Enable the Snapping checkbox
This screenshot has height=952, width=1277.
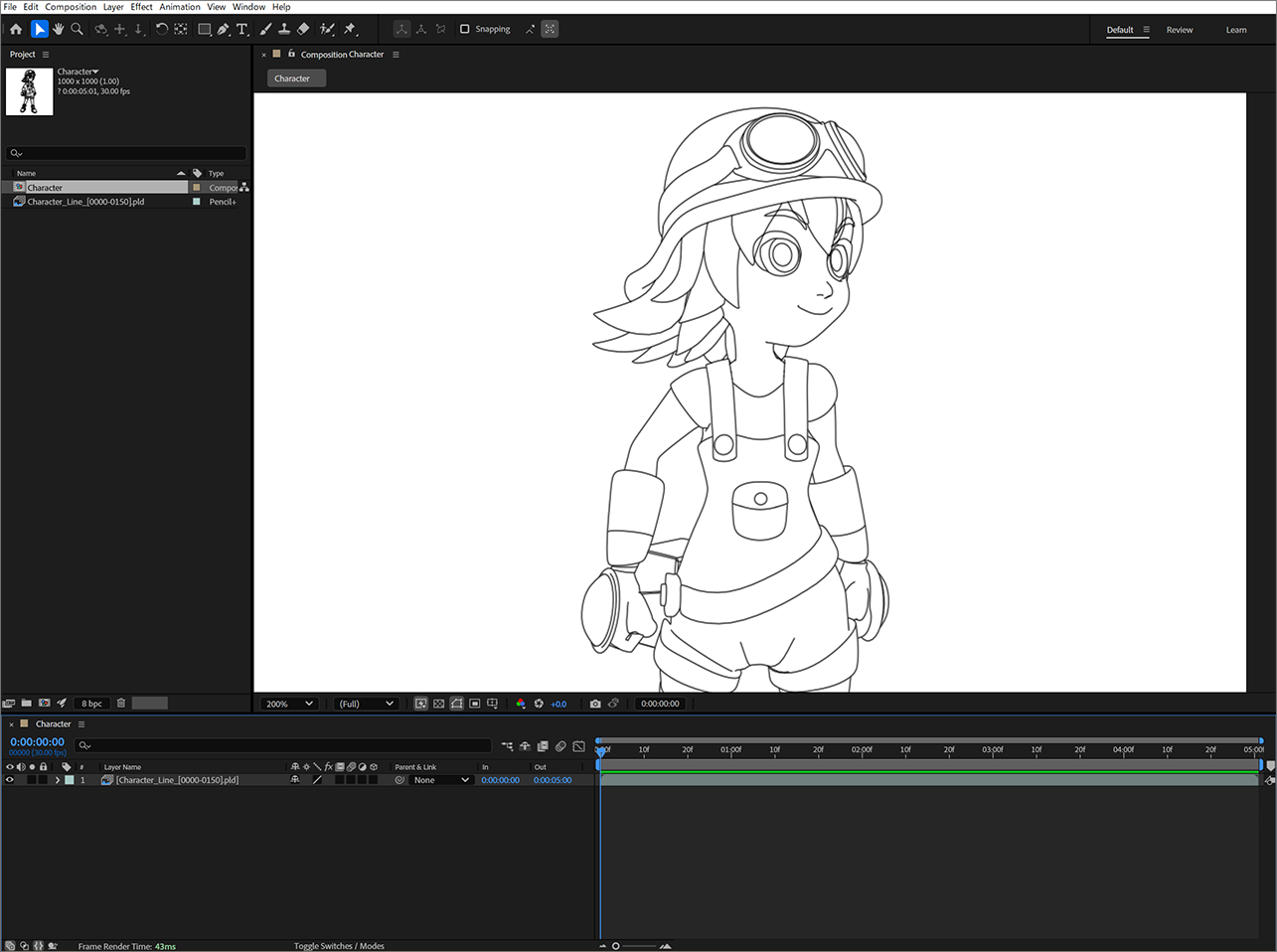(464, 29)
